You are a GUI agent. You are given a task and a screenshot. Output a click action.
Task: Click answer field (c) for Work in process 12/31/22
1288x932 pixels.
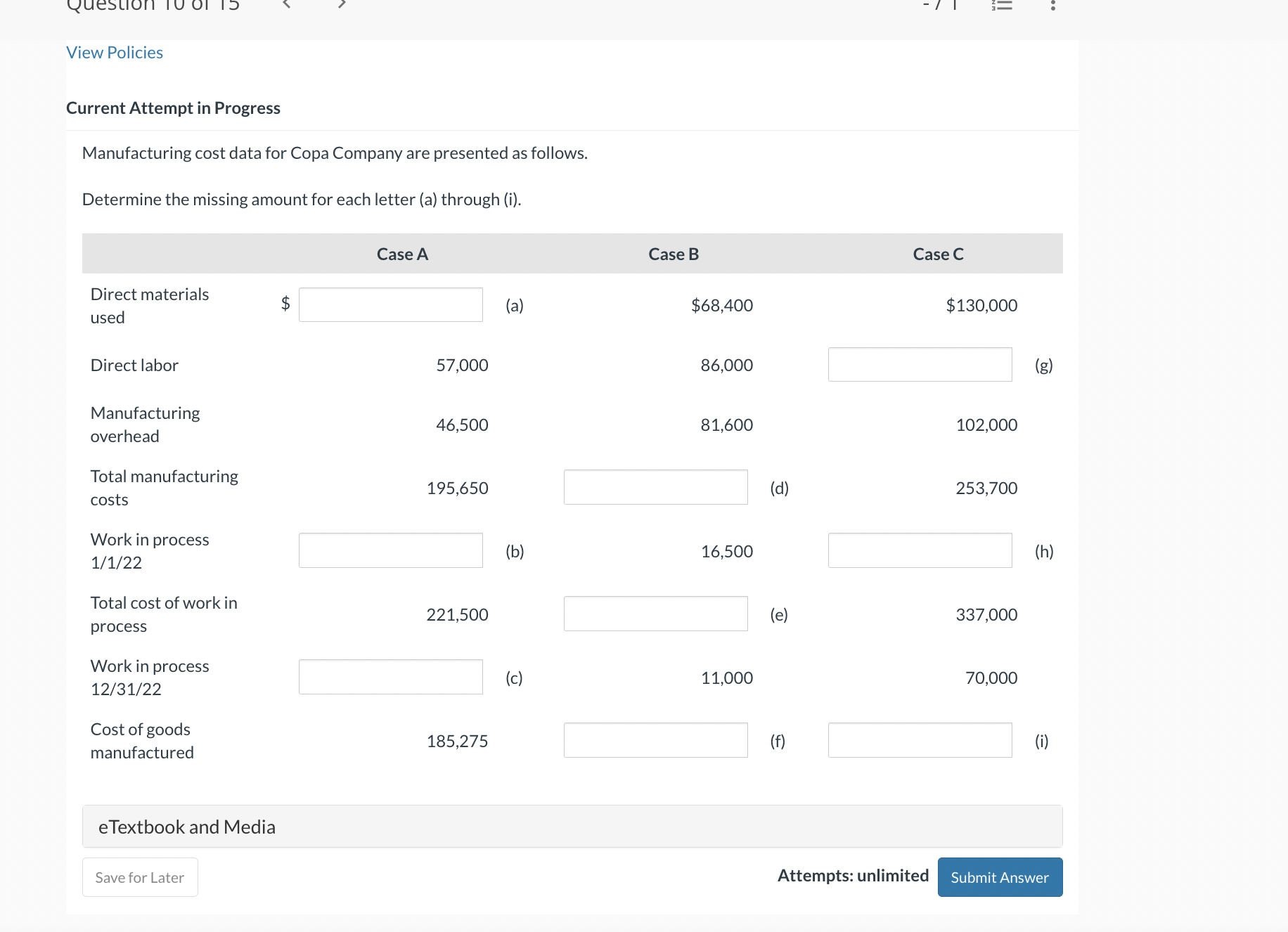point(390,677)
